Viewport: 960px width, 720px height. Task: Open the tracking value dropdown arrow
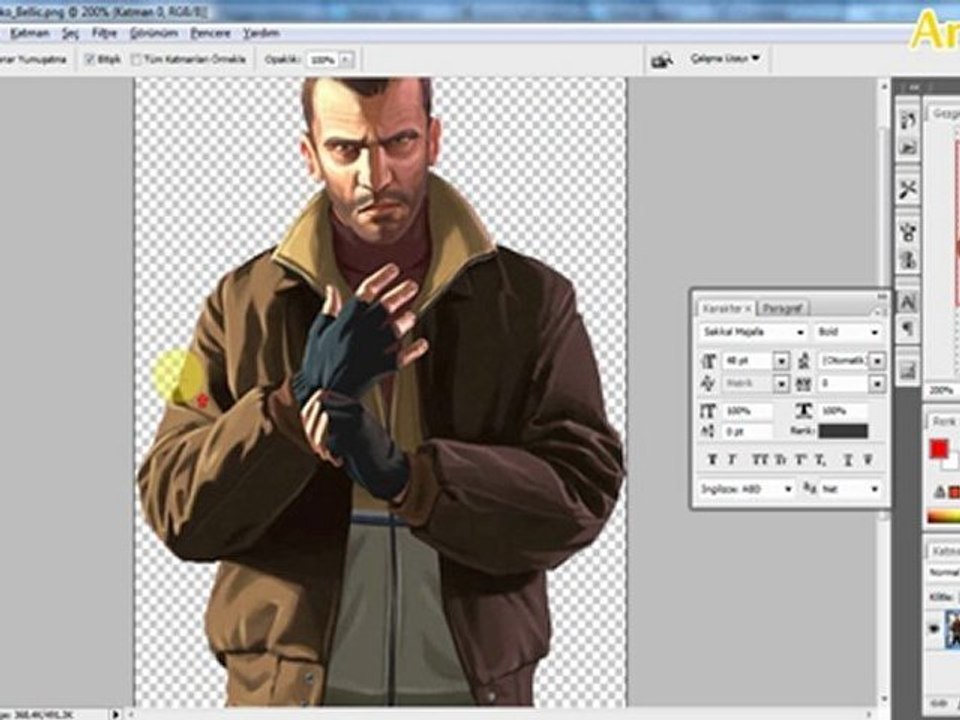coord(877,384)
